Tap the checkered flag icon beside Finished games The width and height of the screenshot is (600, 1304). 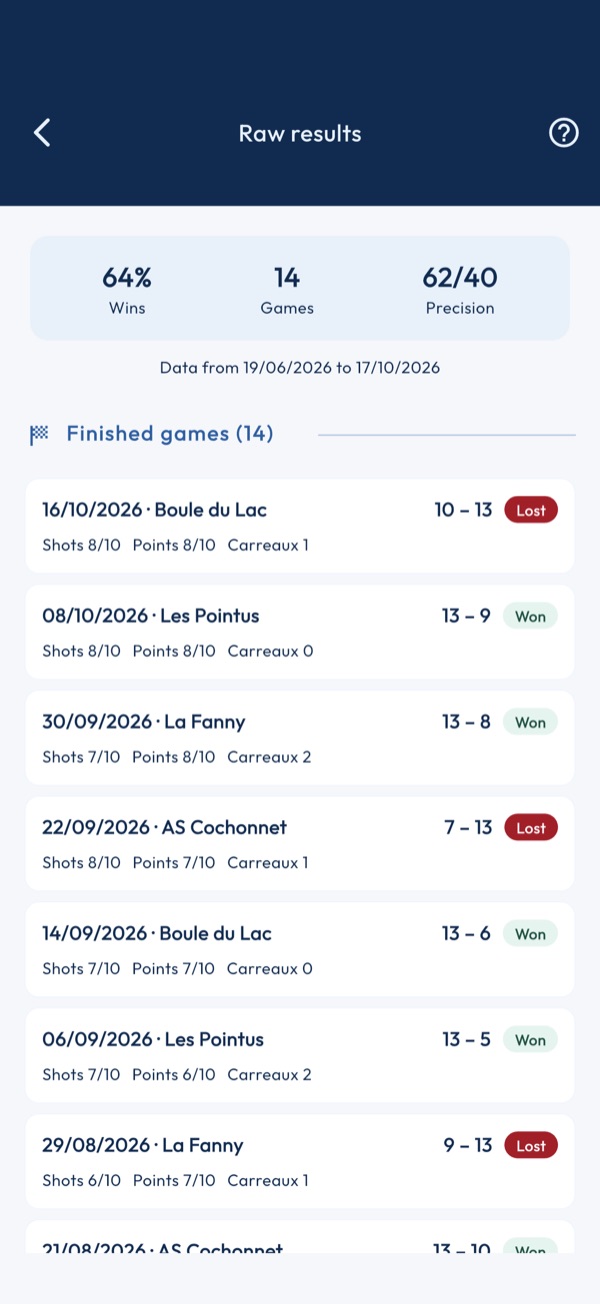point(39,434)
